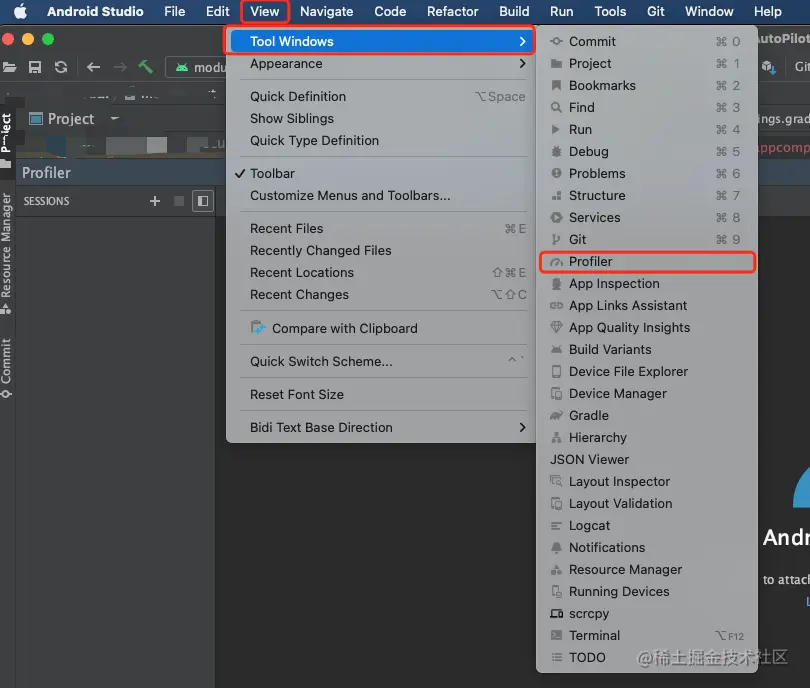
Task: Open the Commit side tab
Action: (x=6, y=368)
